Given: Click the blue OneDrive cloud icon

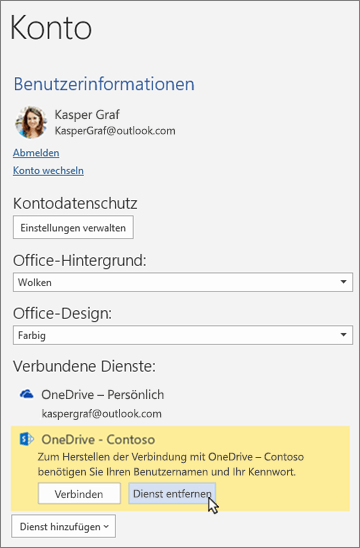Looking at the screenshot, I should 27,394.
